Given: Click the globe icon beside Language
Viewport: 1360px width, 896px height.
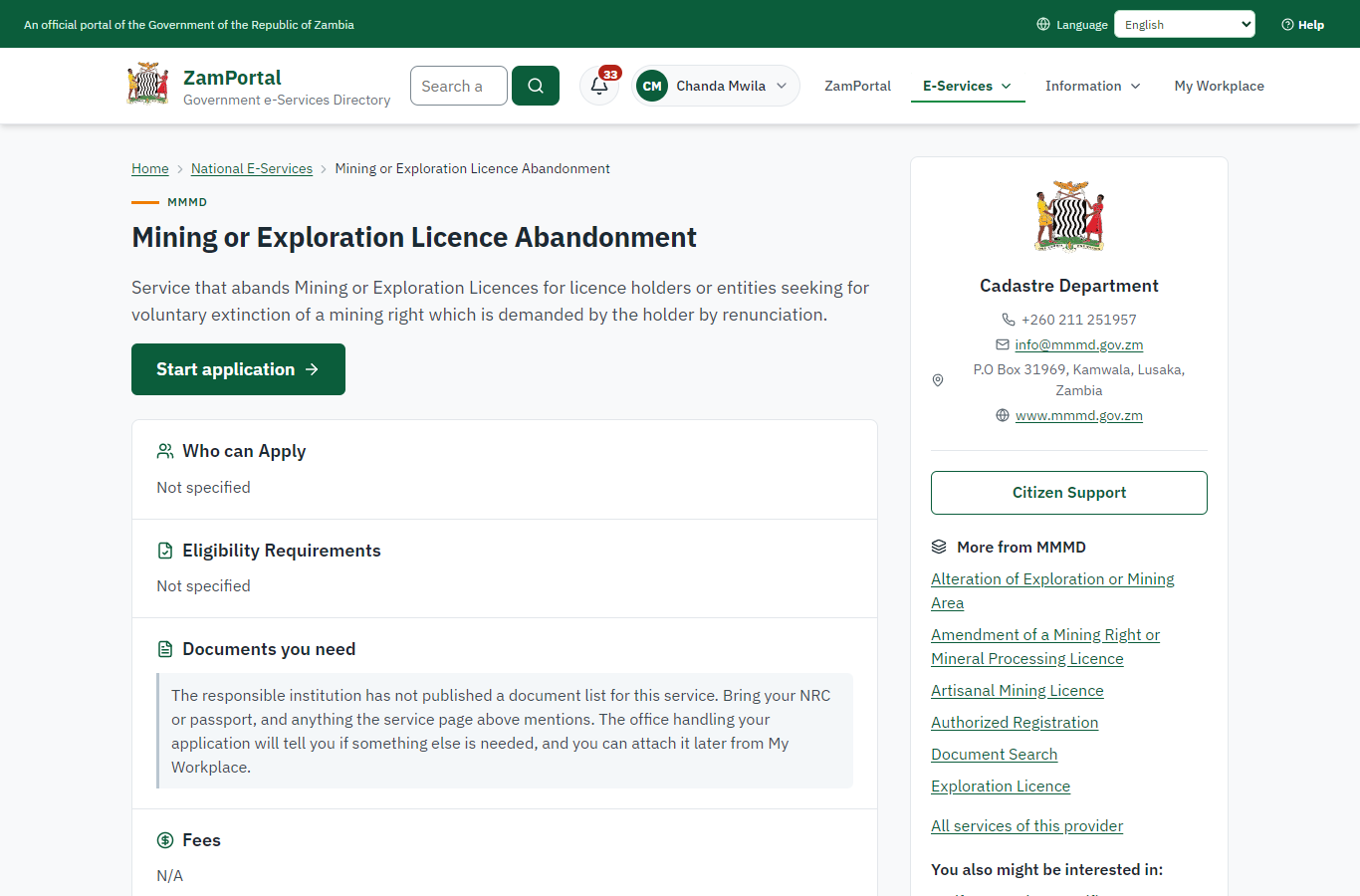Looking at the screenshot, I should tap(1043, 24).
